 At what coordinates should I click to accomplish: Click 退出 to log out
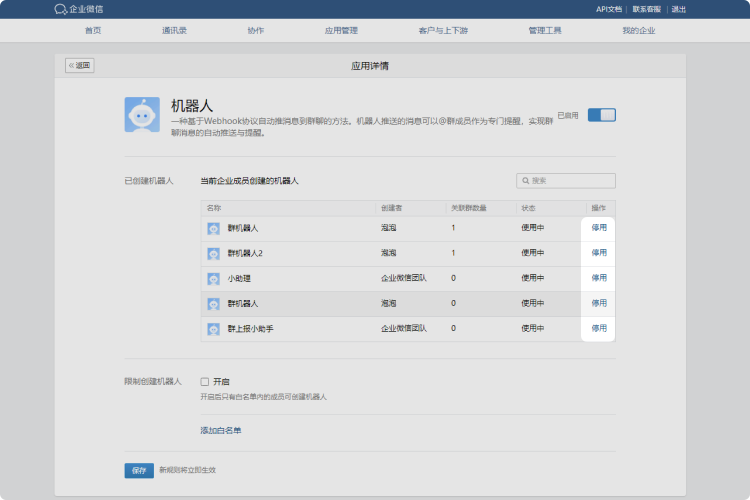click(x=679, y=9)
